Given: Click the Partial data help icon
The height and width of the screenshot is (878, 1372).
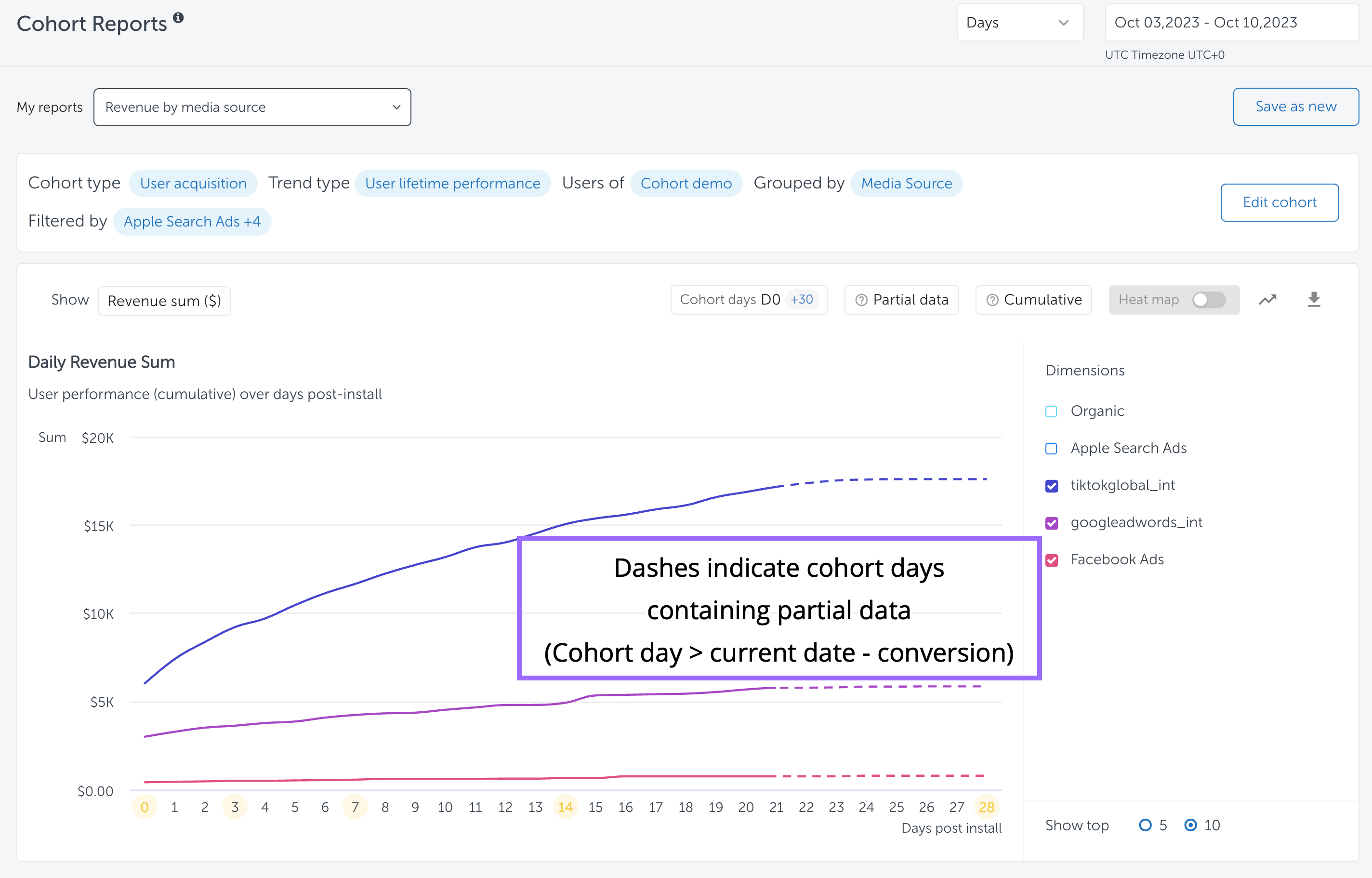Looking at the screenshot, I should coord(861,301).
